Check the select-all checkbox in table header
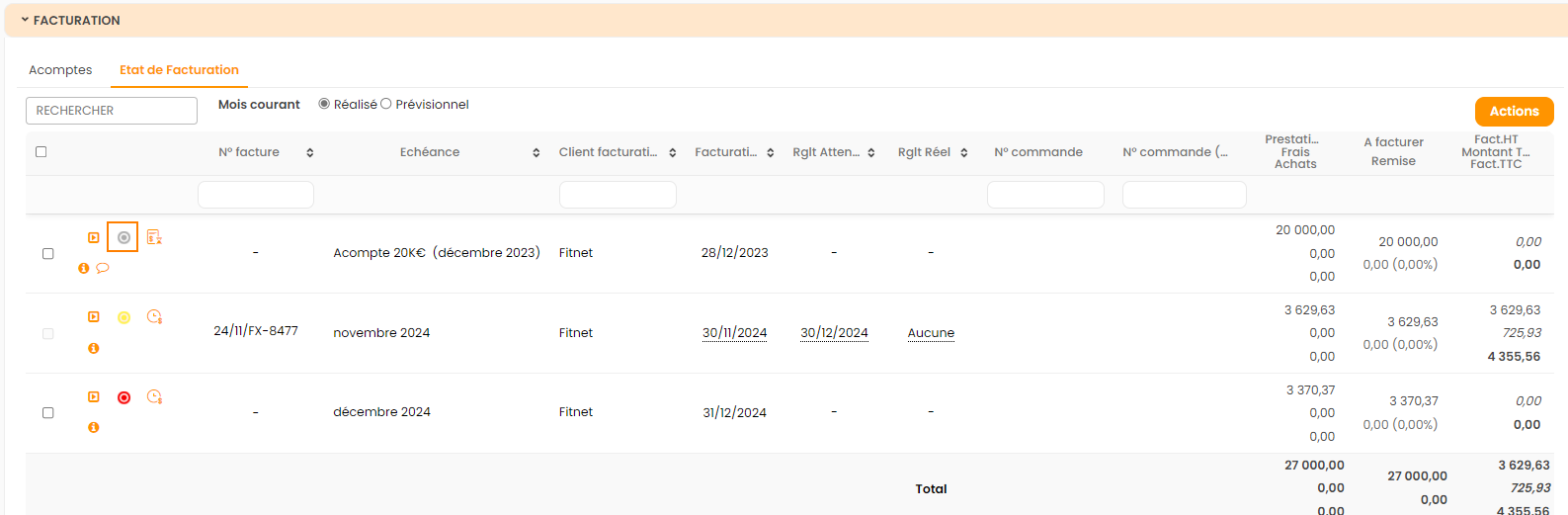Image resolution: width=1568 pixels, height=515 pixels. coord(41,152)
